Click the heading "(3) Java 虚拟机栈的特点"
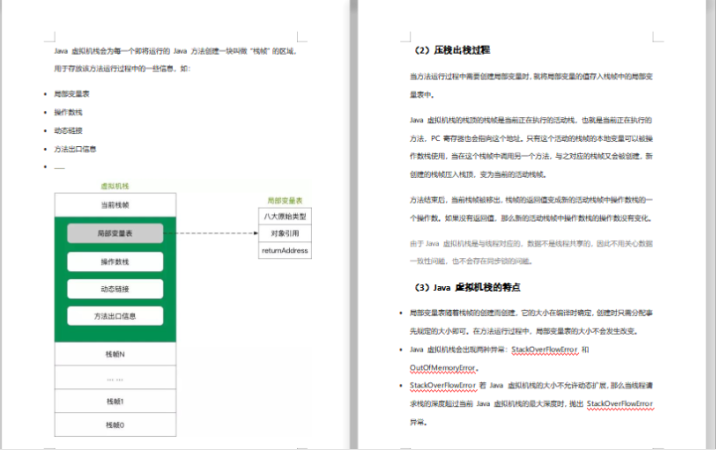720x450 pixels. click(x=467, y=287)
